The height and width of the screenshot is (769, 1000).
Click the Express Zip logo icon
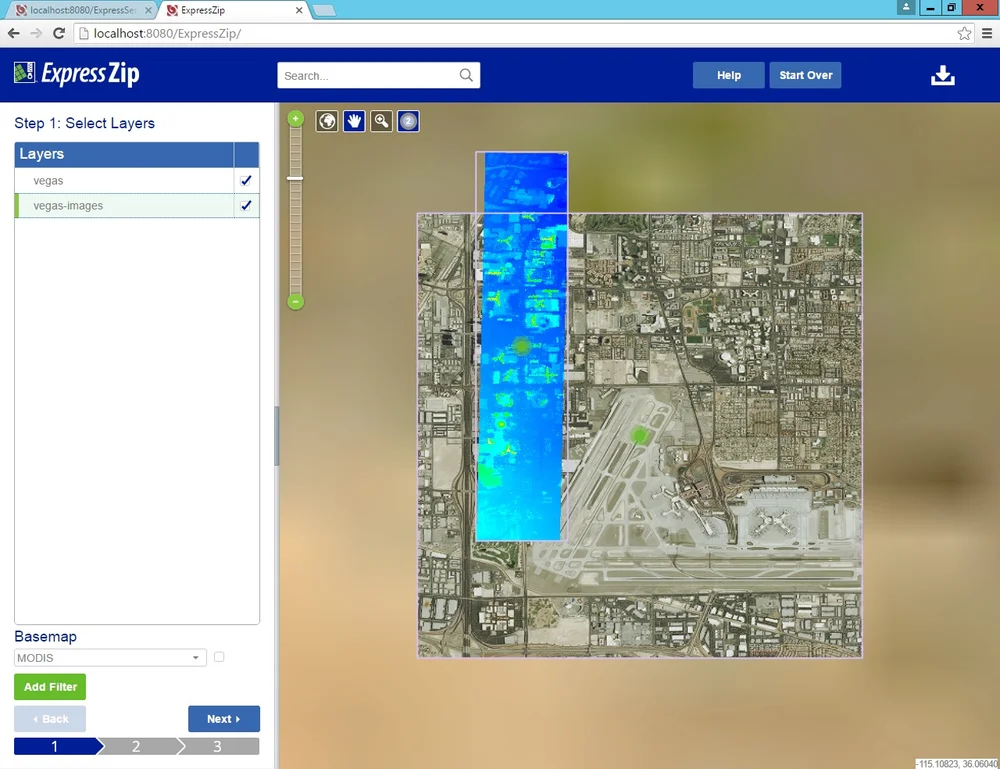point(20,73)
